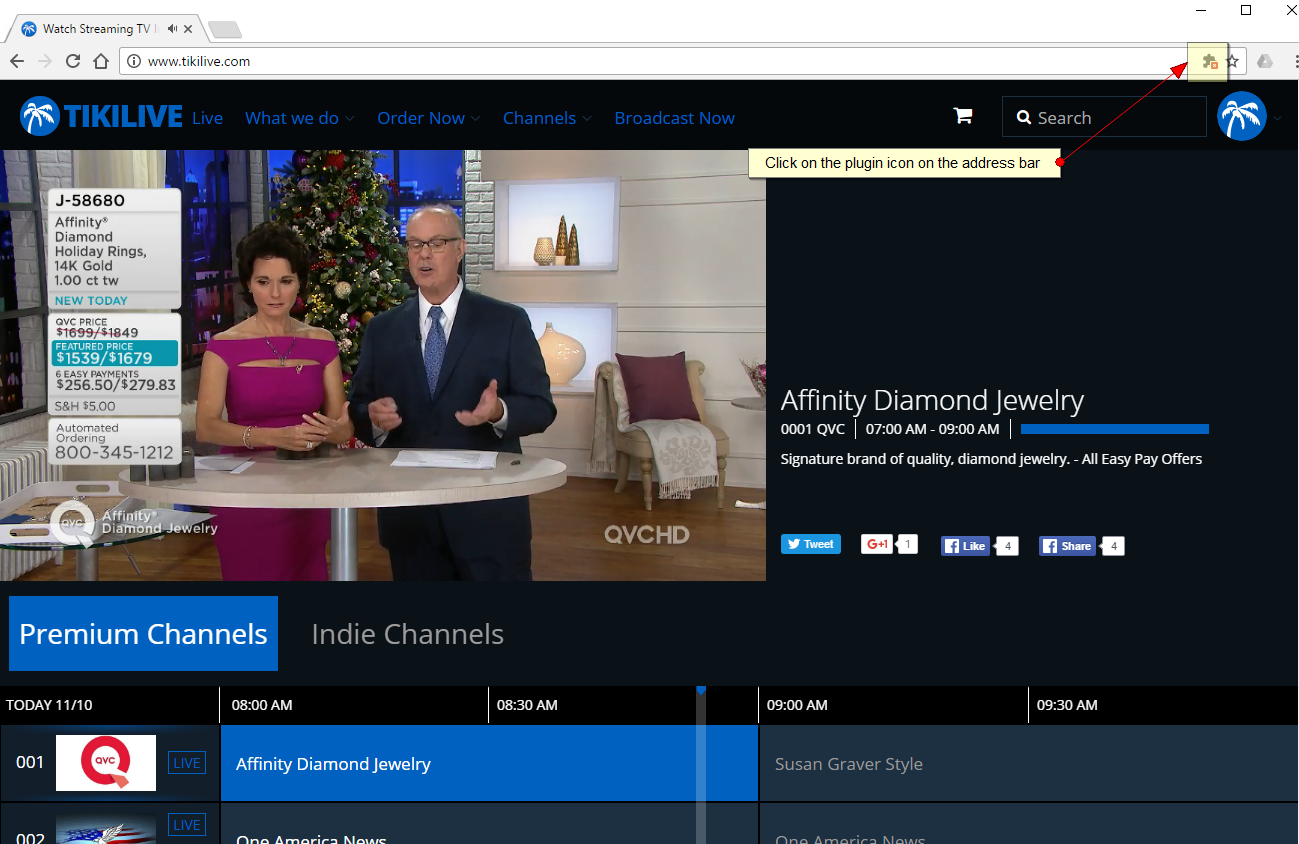Bookmark this page with the star icon
The image size is (1299, 844).
click(x=1233, y=61)
